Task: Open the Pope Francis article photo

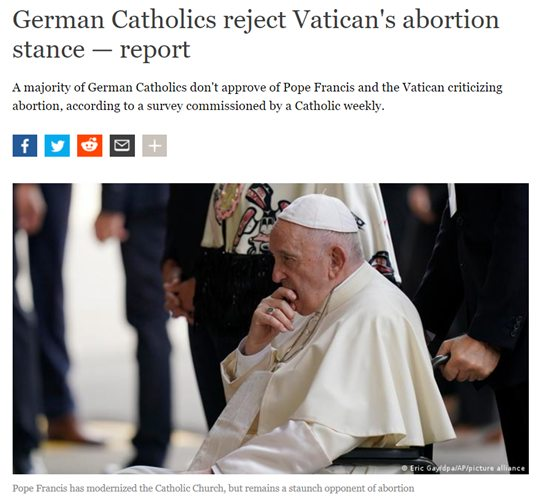Action: pos(271,328)
